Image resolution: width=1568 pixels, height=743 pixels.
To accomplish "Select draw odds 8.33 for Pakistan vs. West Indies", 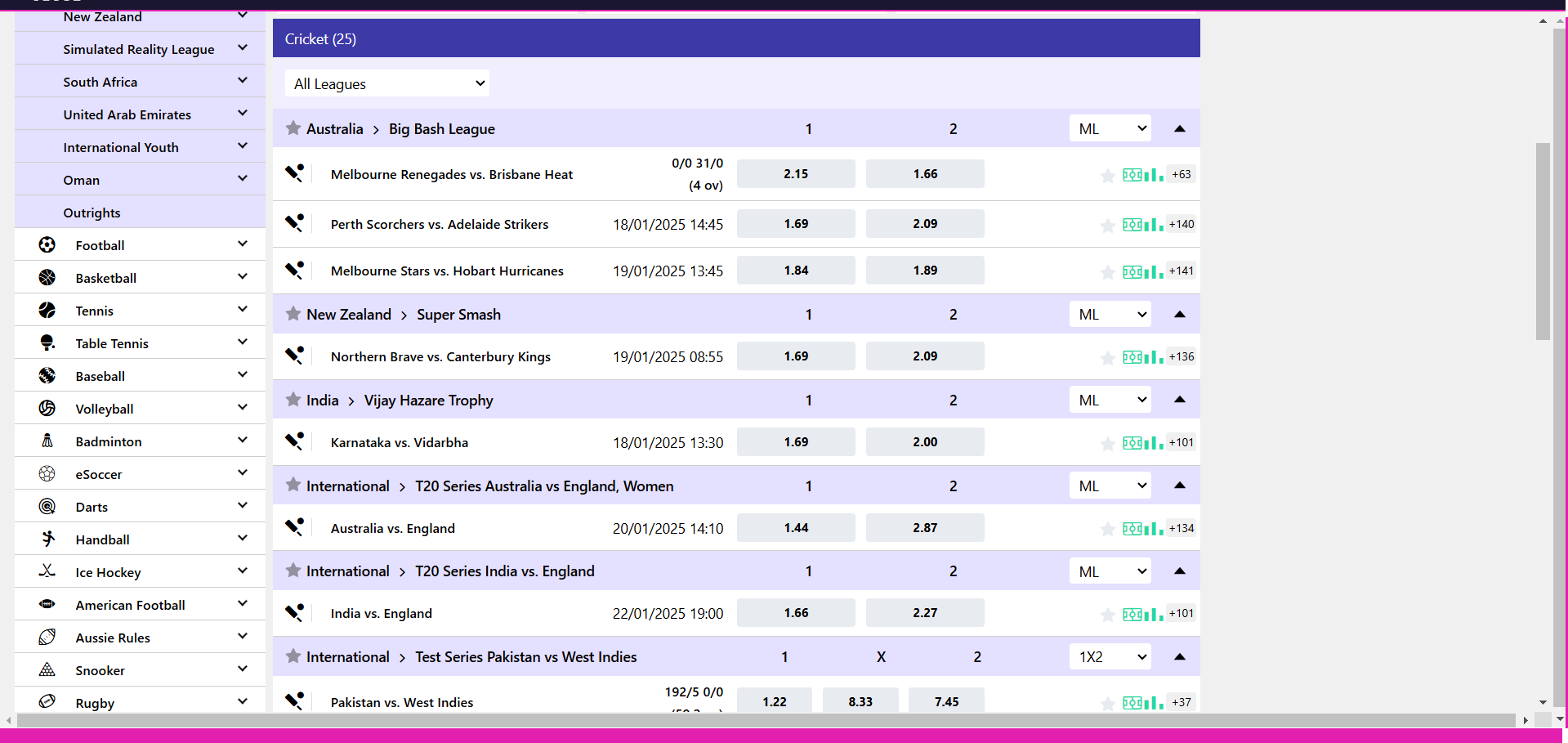I will click(x=860, y=701).
